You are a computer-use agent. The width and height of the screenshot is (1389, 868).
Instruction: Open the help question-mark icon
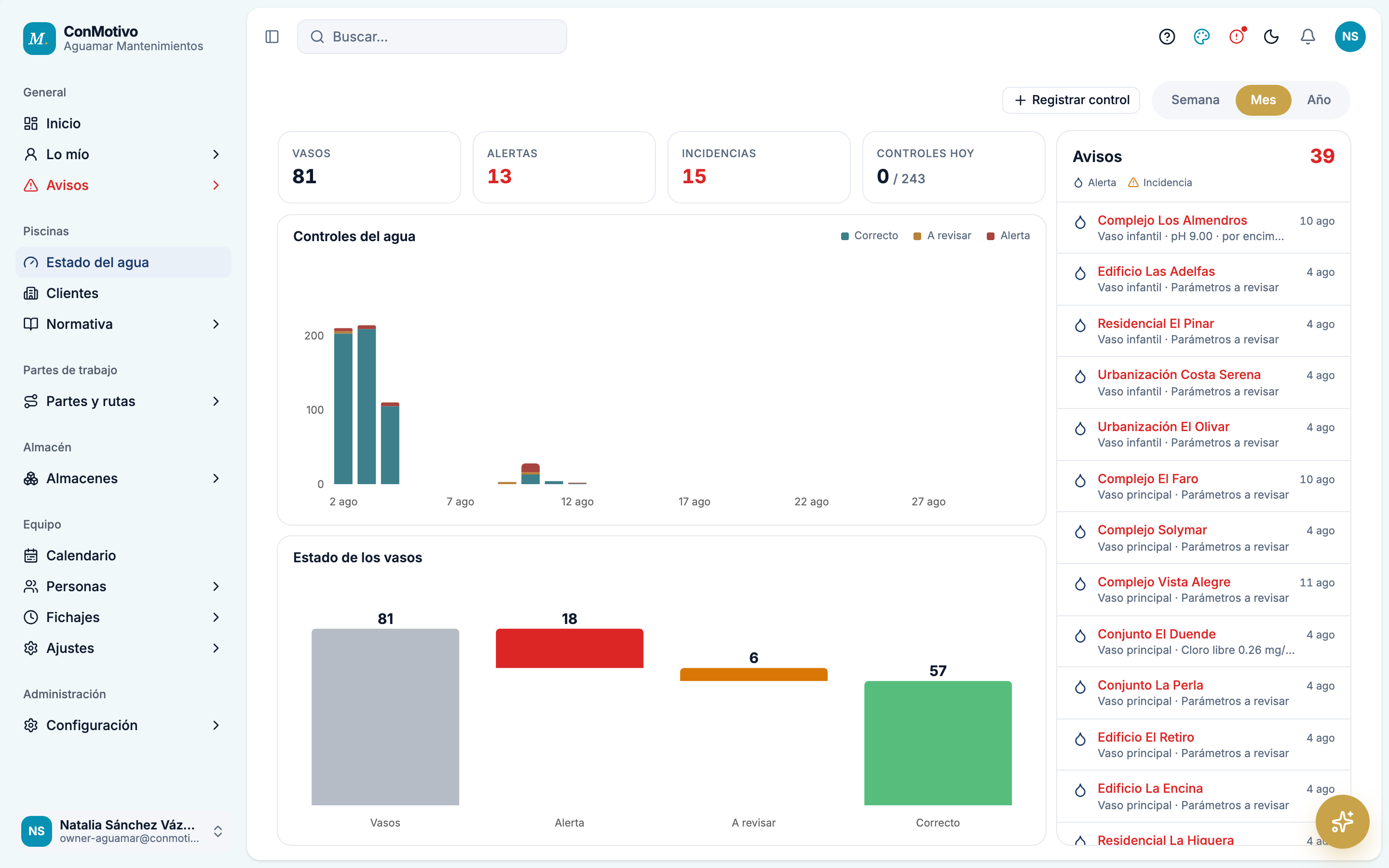[x=1167, y=37]
